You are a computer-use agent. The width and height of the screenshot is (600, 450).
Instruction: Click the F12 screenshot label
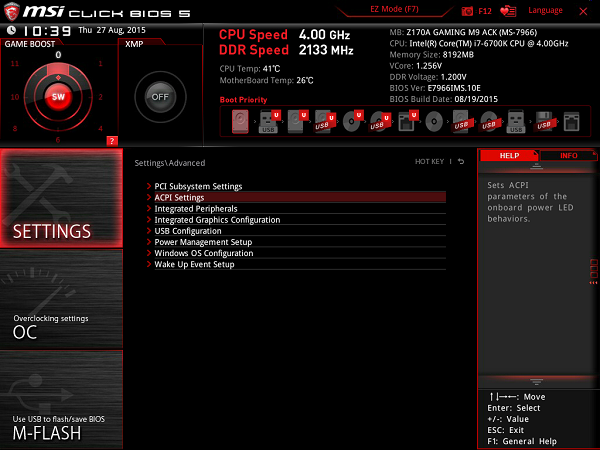tap(485, 11)
